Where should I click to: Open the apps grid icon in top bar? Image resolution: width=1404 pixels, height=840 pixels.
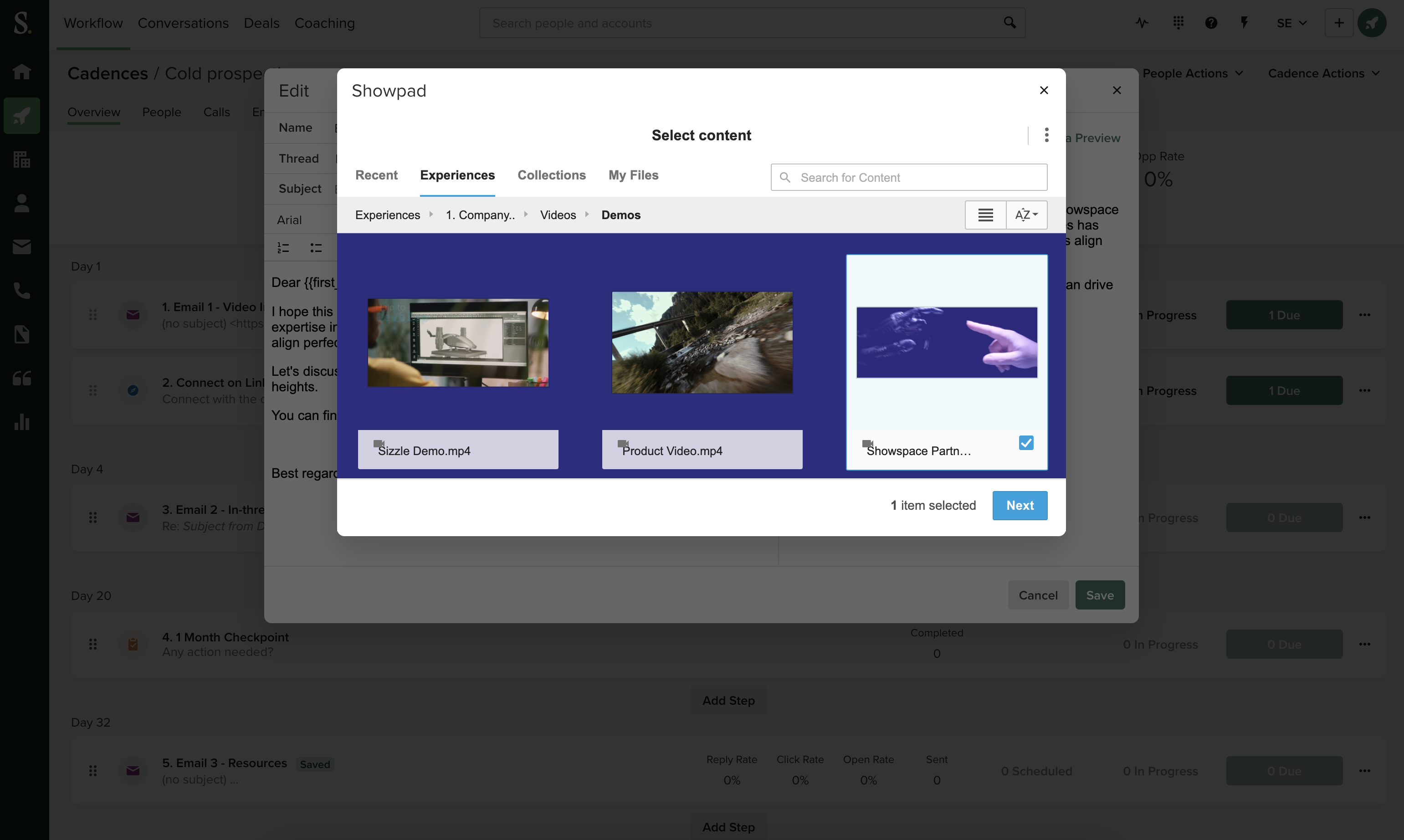tap(1178, 23)
